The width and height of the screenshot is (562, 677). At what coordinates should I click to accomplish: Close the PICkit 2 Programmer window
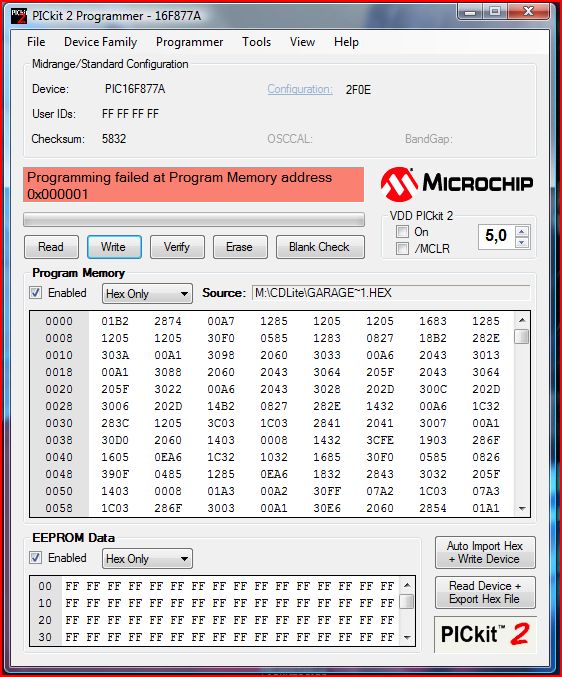pyautogui.click(x=528, y=12)
